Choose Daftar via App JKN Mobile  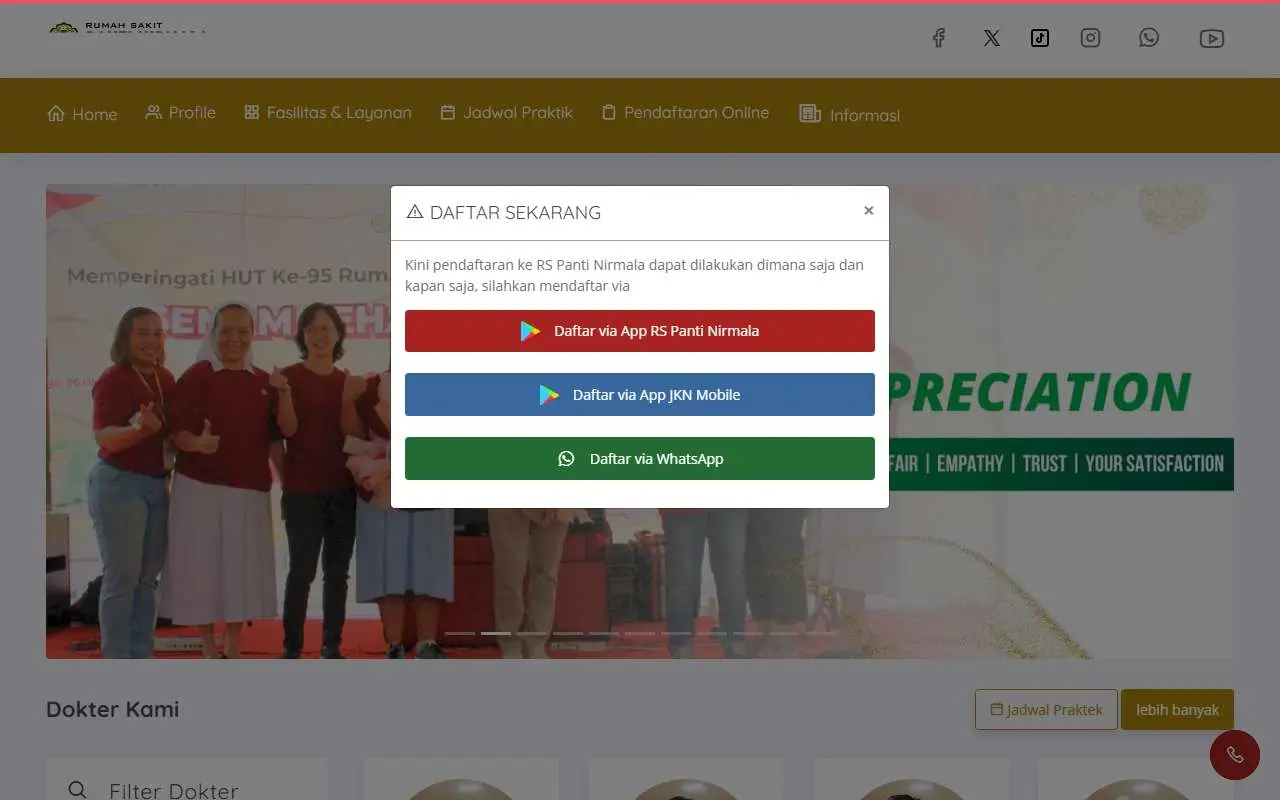click(640, 395)
